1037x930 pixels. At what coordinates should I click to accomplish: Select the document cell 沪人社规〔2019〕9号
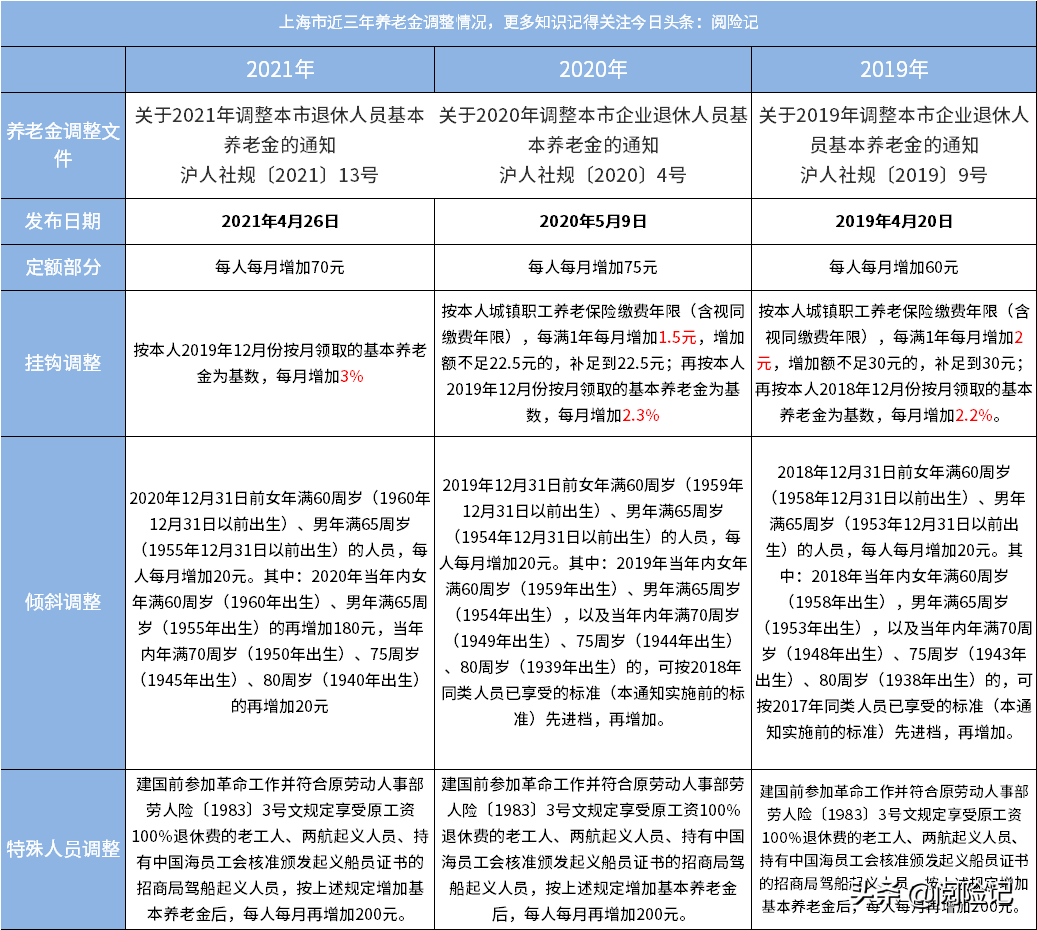click(x=893, y=146)
